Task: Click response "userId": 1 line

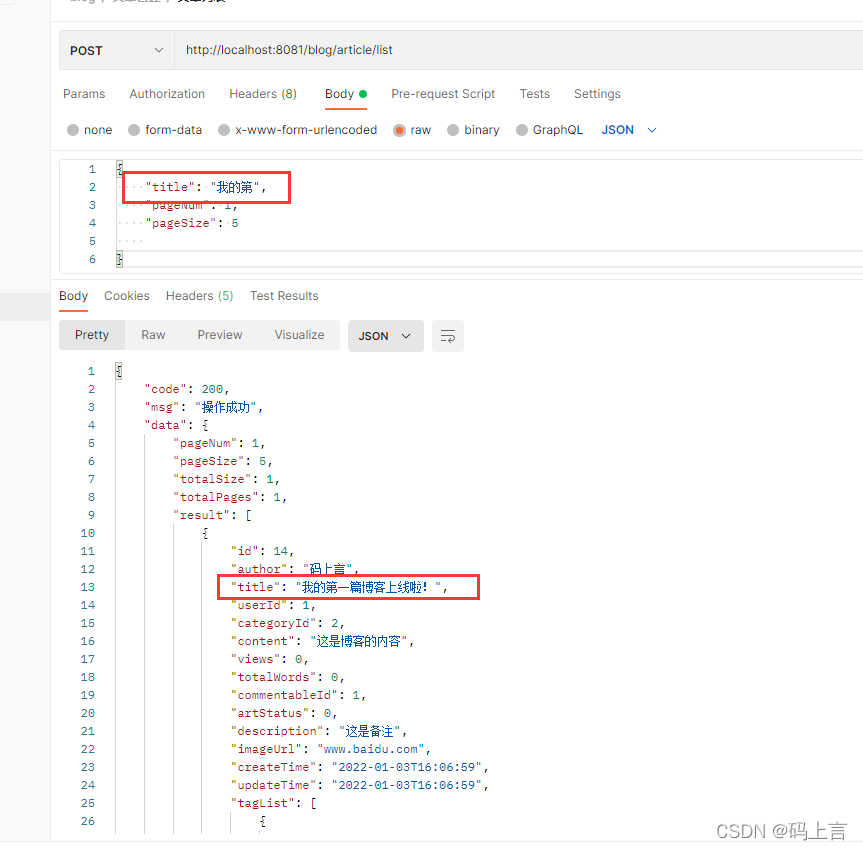Action: click(273, 605)
